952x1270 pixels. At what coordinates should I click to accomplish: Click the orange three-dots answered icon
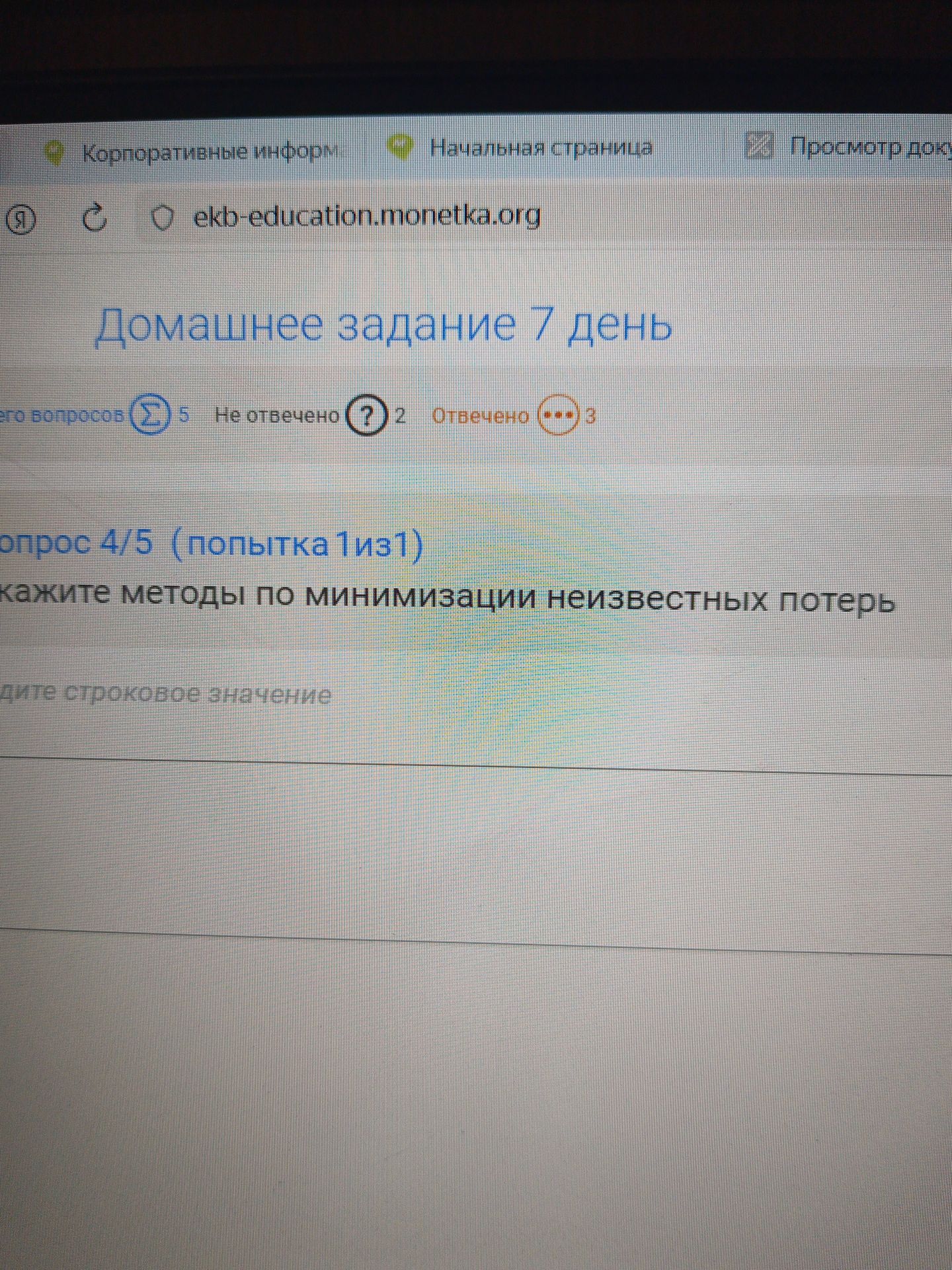pos(558,416)
